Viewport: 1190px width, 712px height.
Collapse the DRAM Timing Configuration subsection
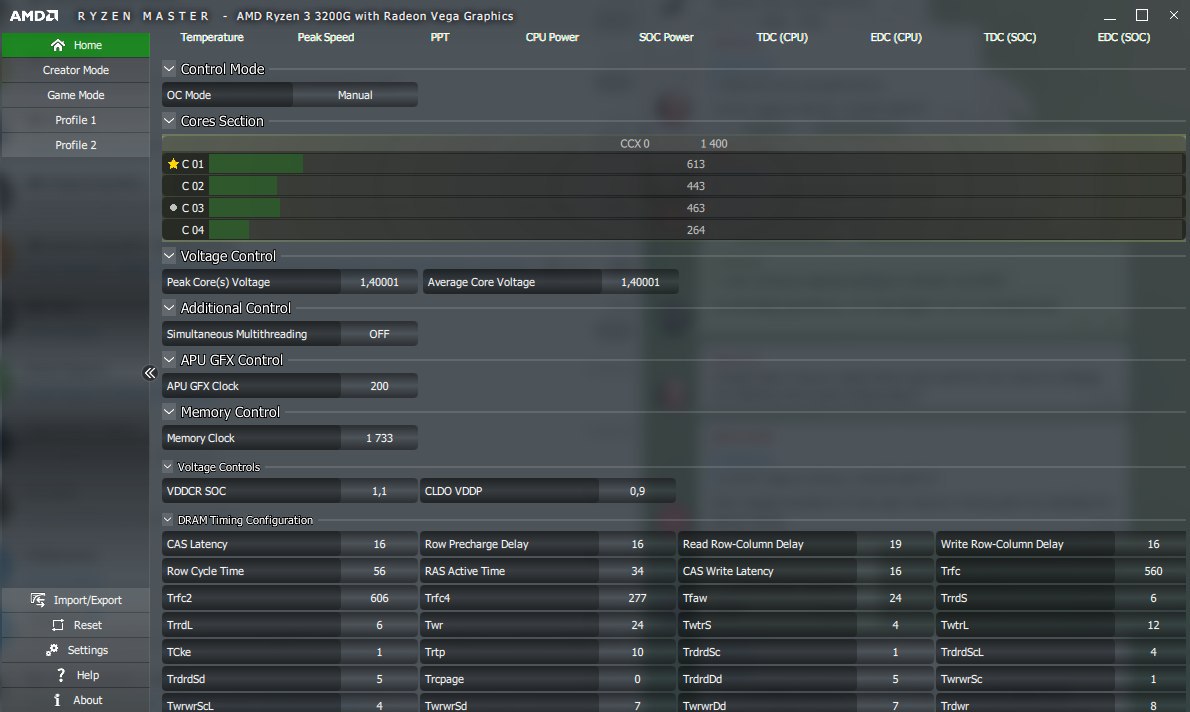click(x=168, y=520)
